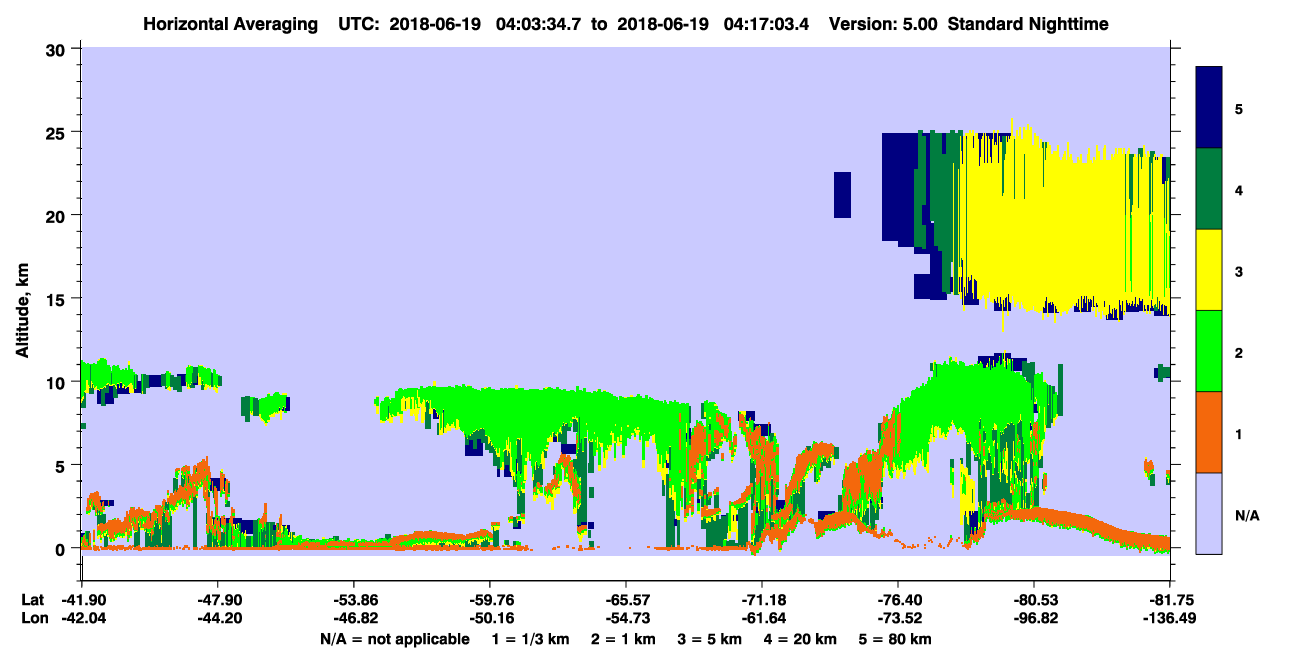Click longitude value -96.82

click(x=1034, y=618)
